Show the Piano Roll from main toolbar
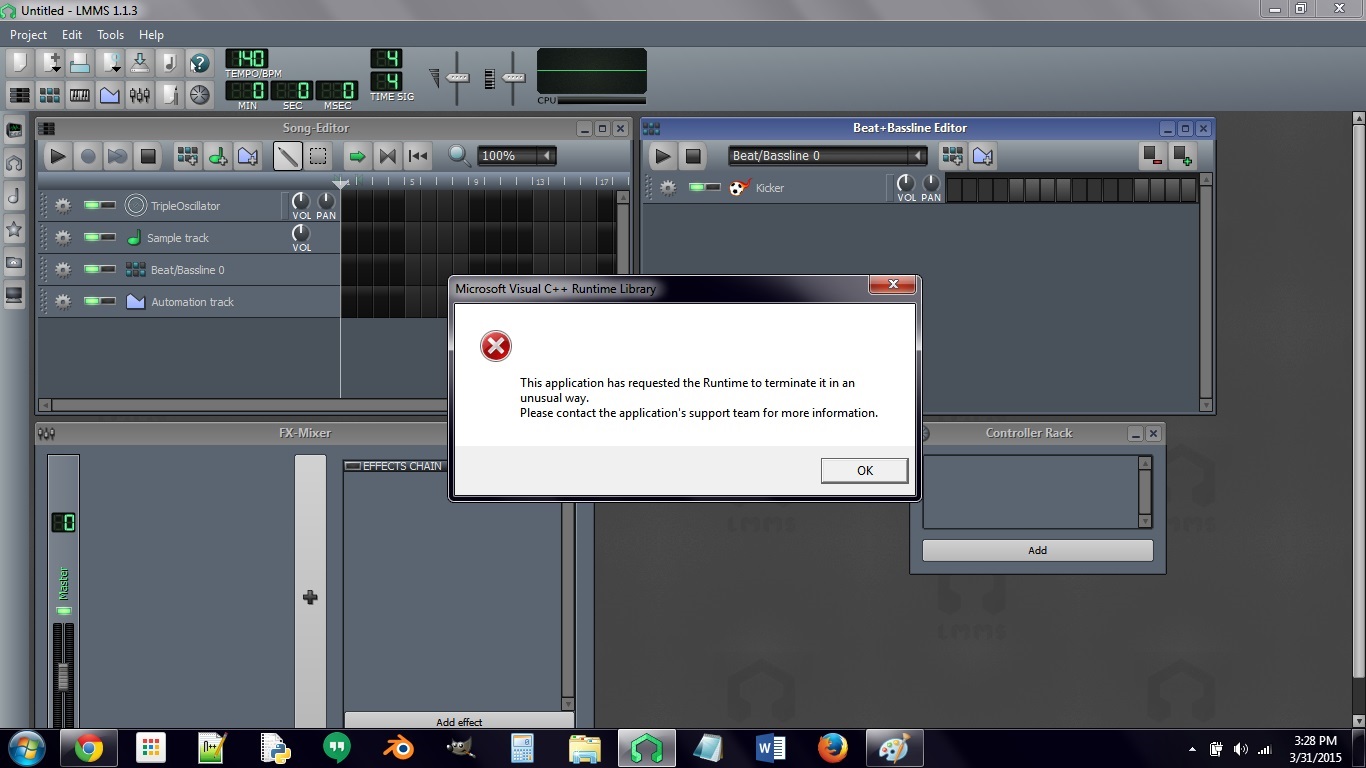Screen dimensions: 1366x768 click(x=79, y=95)
